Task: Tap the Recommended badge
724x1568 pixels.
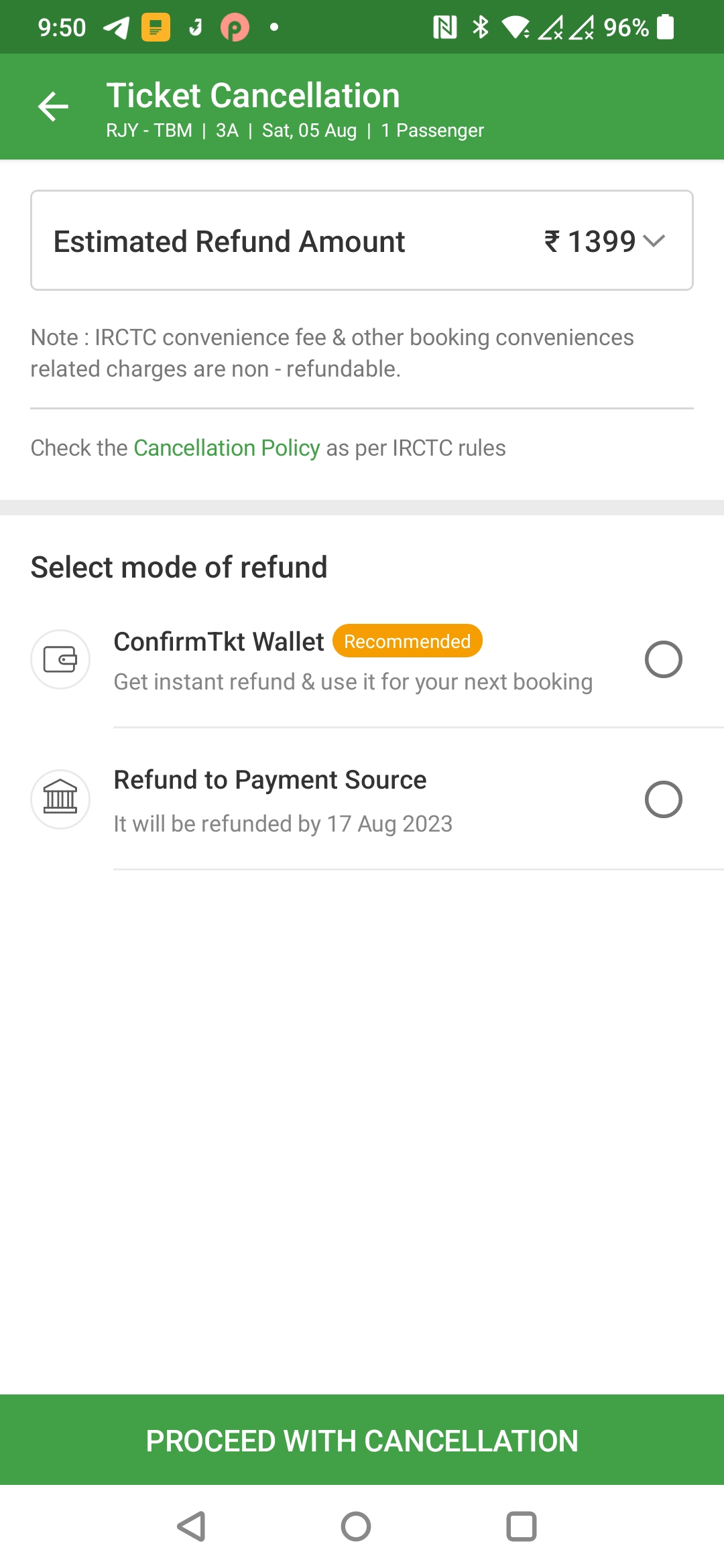Action: tap(407, 641)
